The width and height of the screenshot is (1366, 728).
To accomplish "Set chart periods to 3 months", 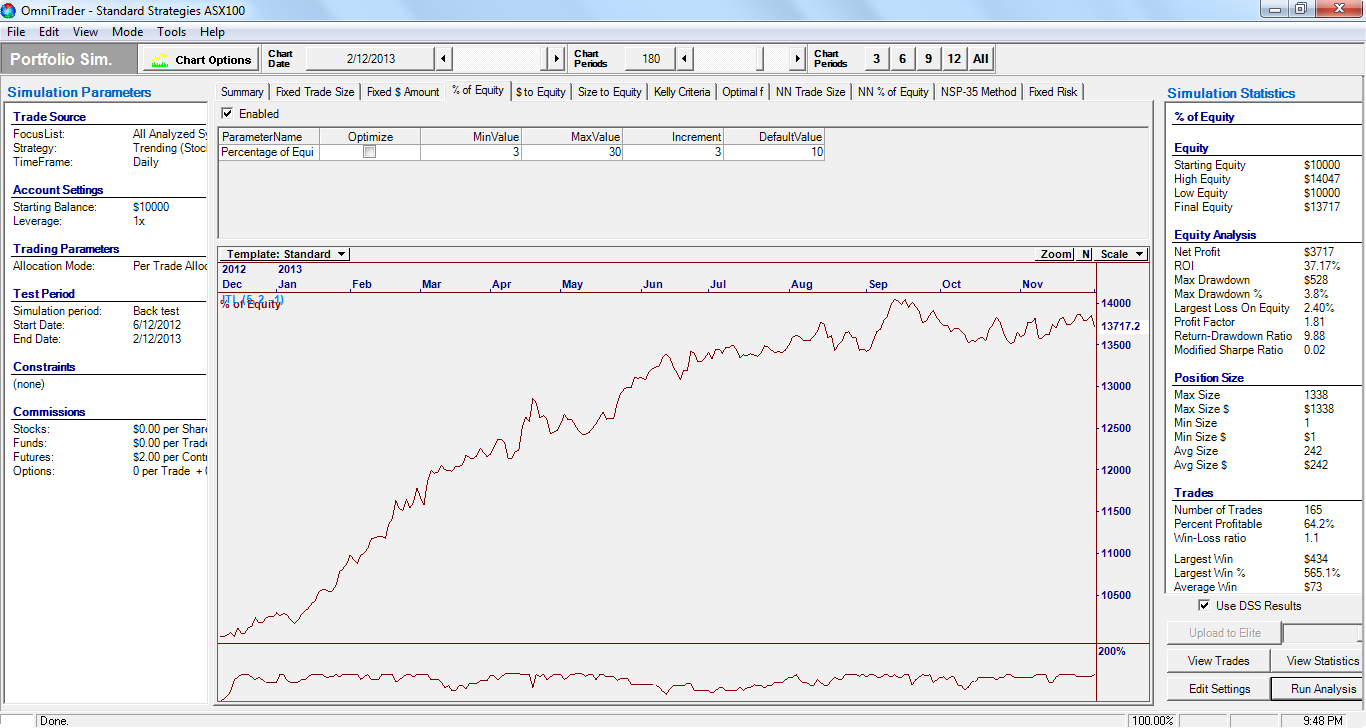I will (x=876, y=59).
